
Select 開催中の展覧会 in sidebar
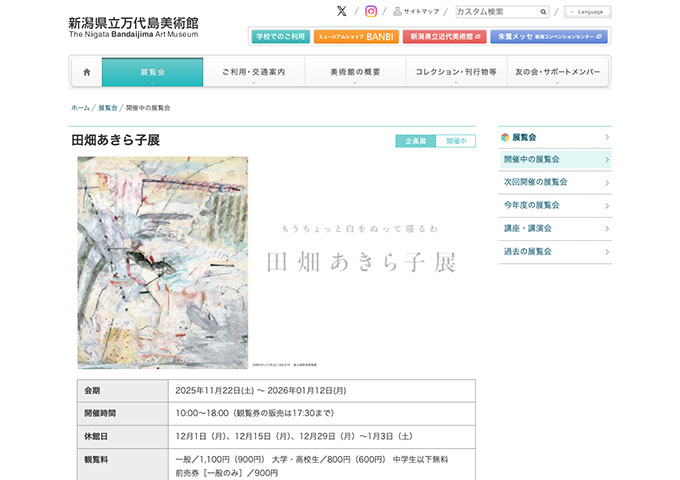555,160
